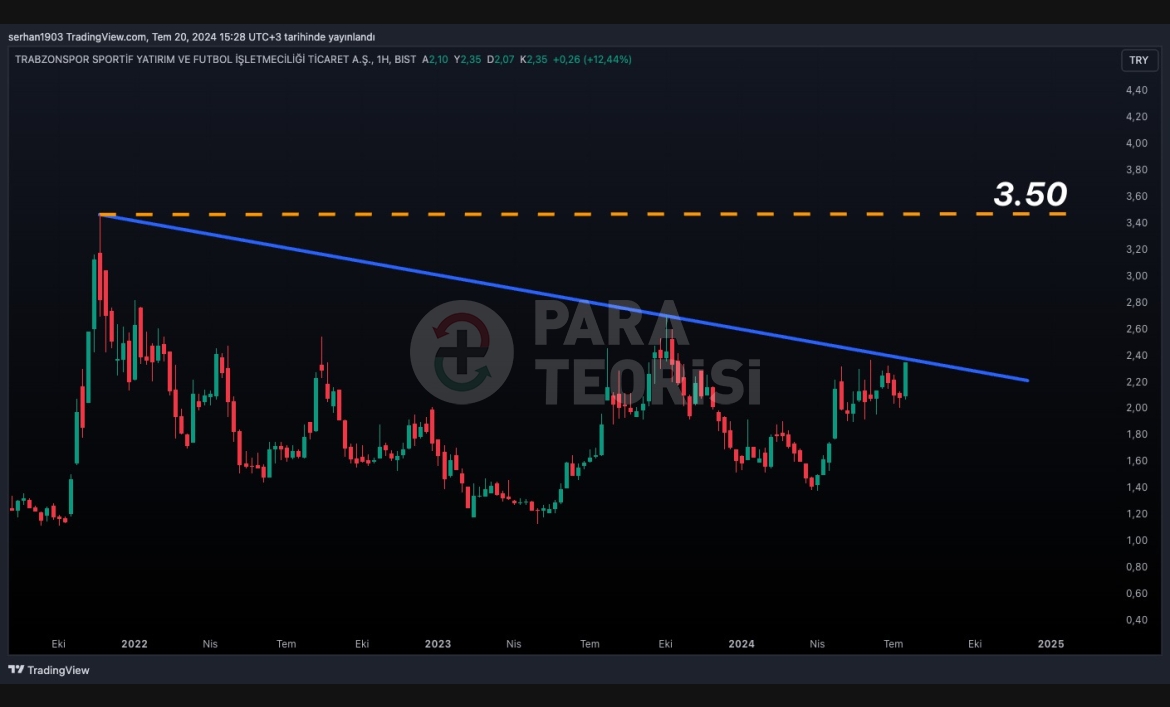Click the 4,20 price axis label
The image size is (1170, 707).
pos(1136,116)
